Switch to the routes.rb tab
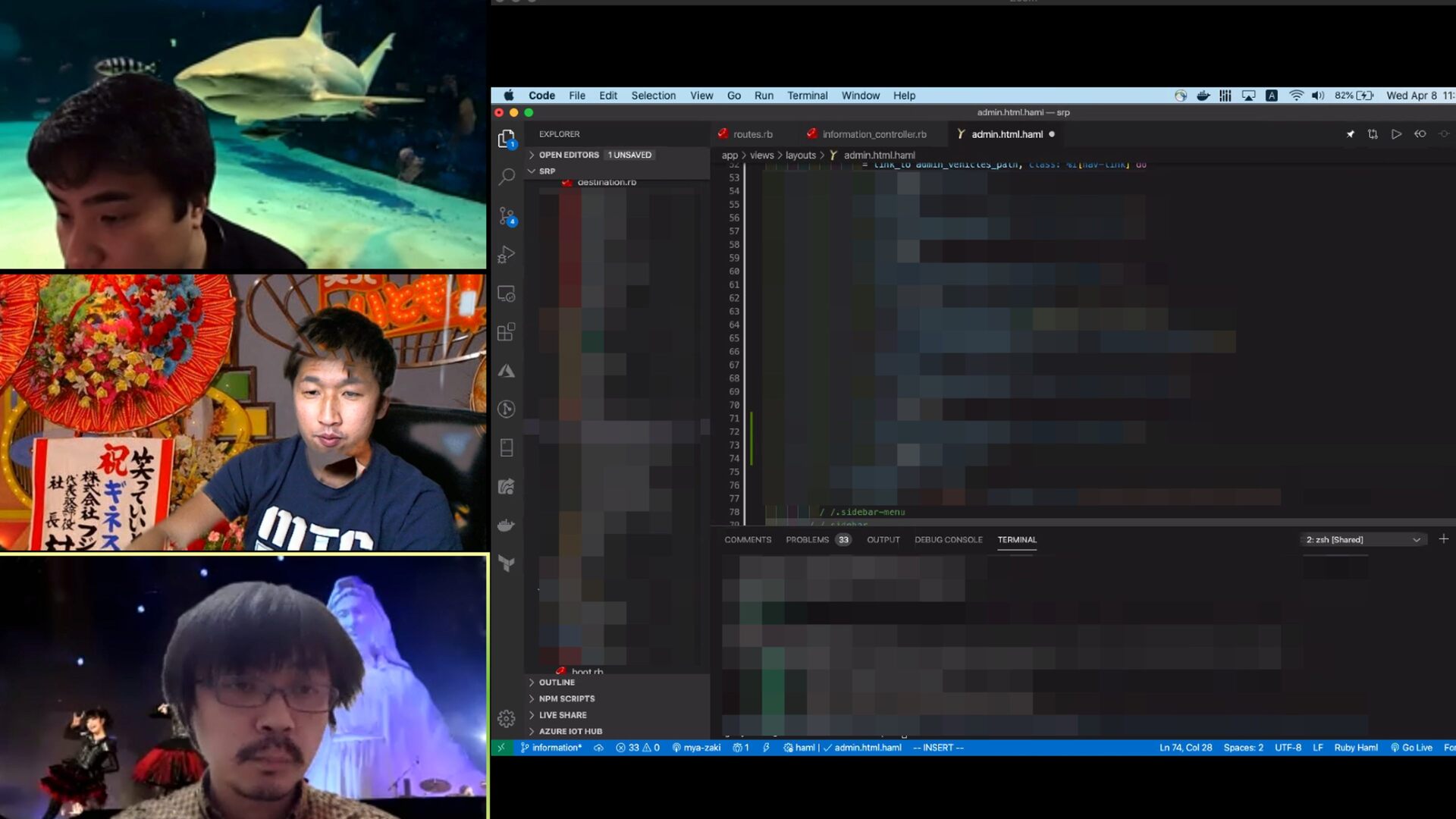 point(752,134)
